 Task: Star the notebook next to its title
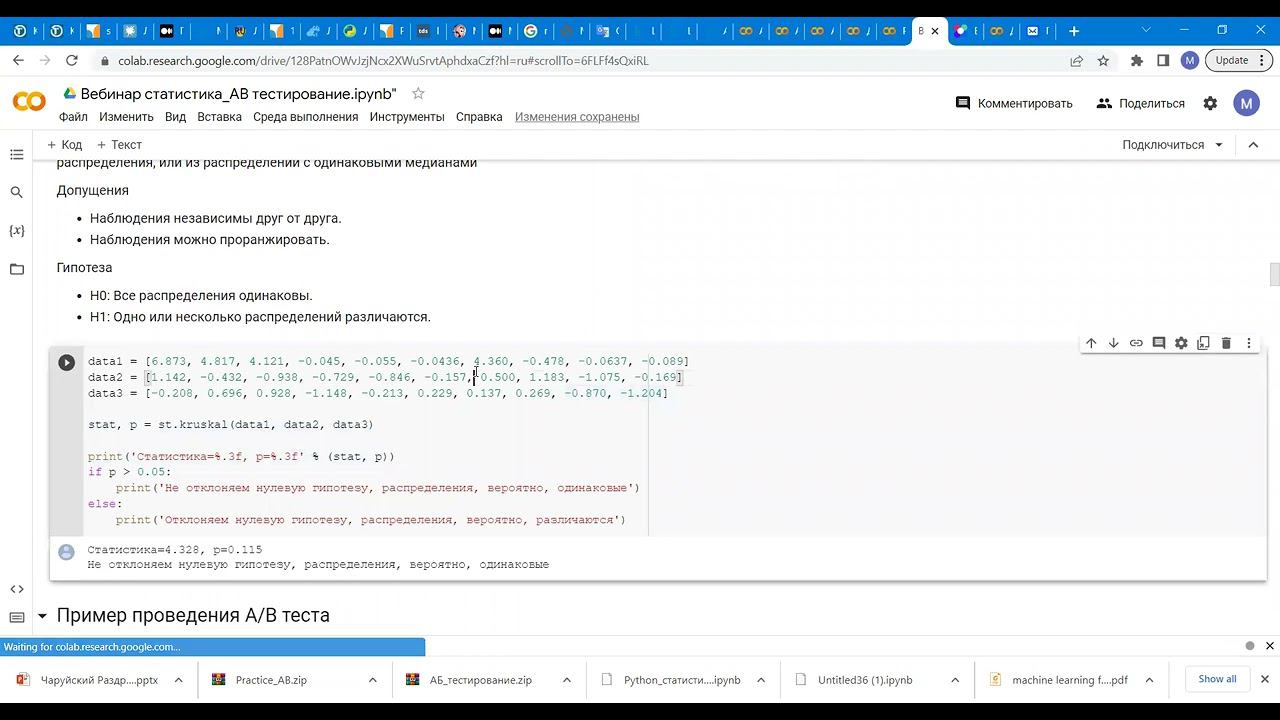[x=418, y=93]
